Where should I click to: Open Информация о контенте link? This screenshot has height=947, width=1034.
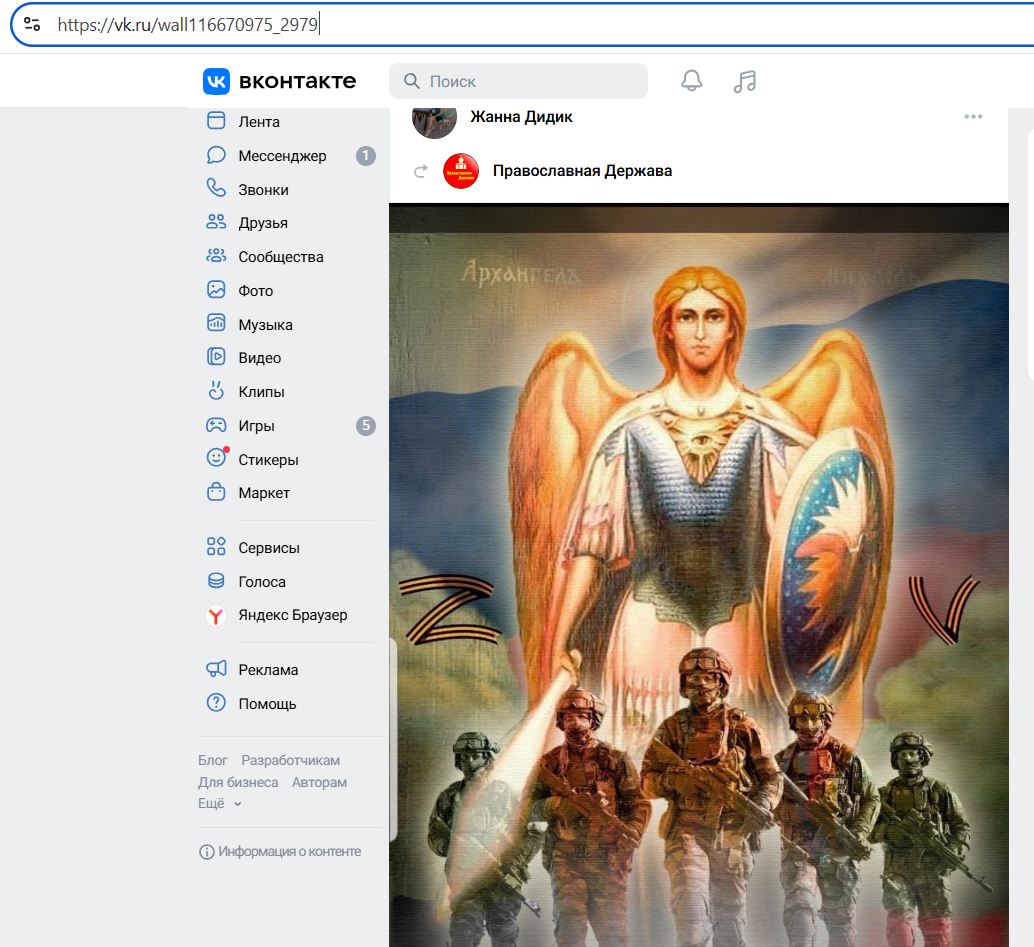tap(280, 851)
